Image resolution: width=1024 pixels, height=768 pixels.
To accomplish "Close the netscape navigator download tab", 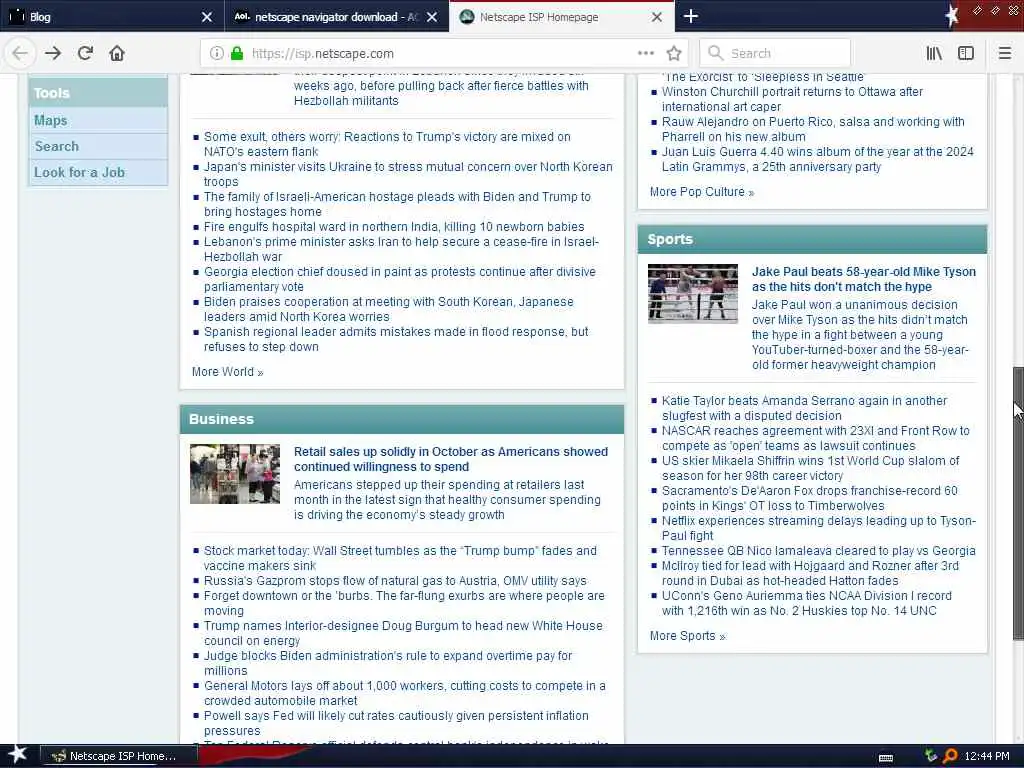I will pos(432,17).
